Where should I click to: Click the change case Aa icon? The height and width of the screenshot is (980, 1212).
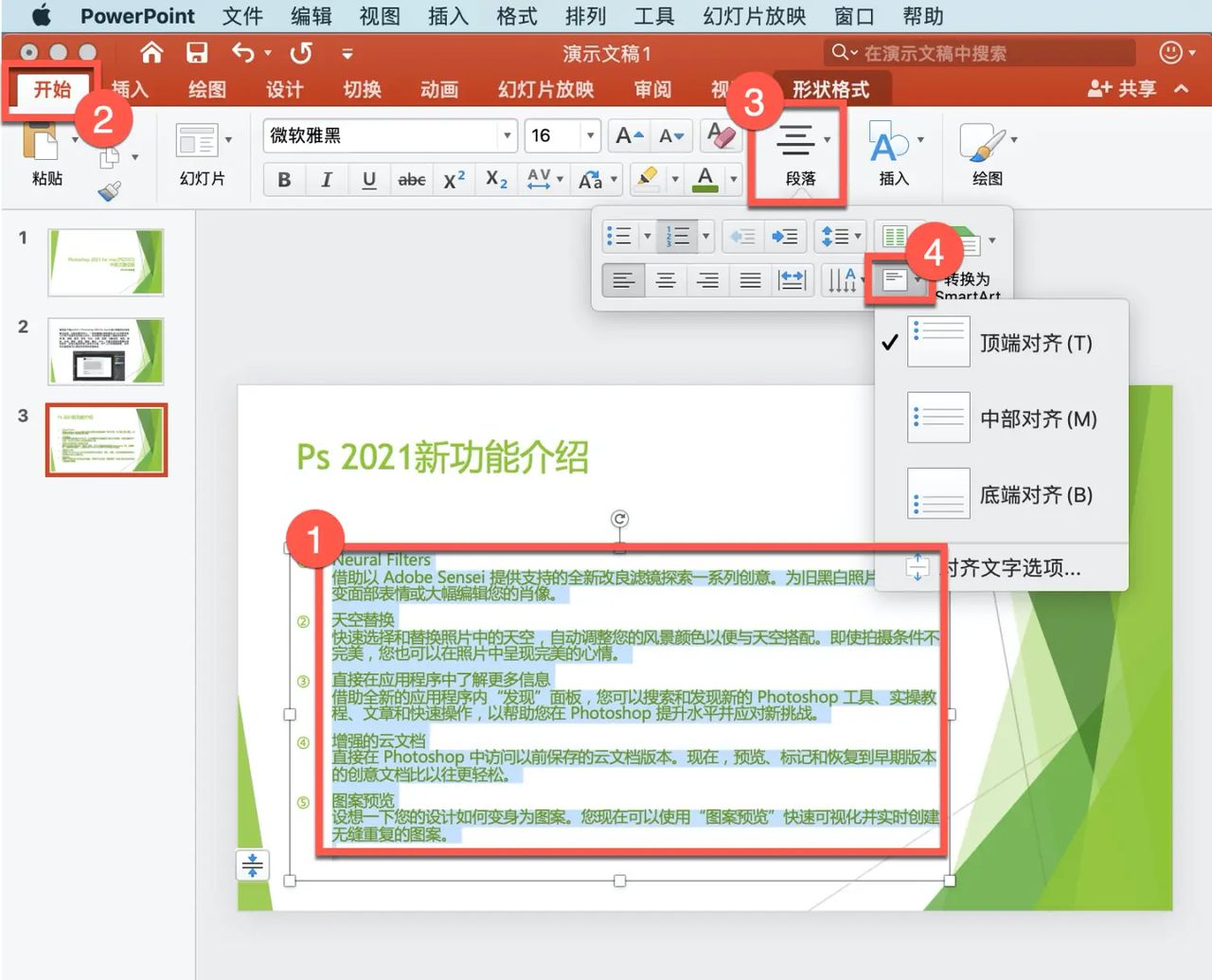(x=591, y=180)
